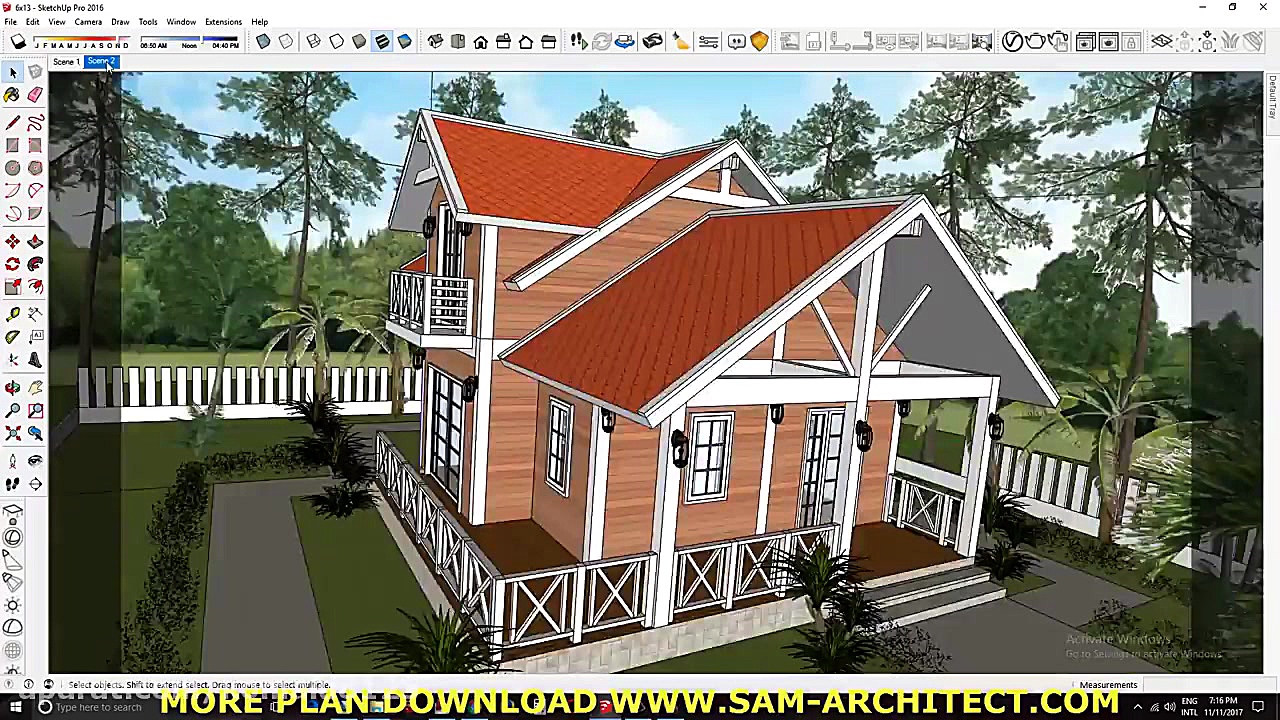
Task: Switch to the Scene 1 tab
Action: [x=65, y=61]
